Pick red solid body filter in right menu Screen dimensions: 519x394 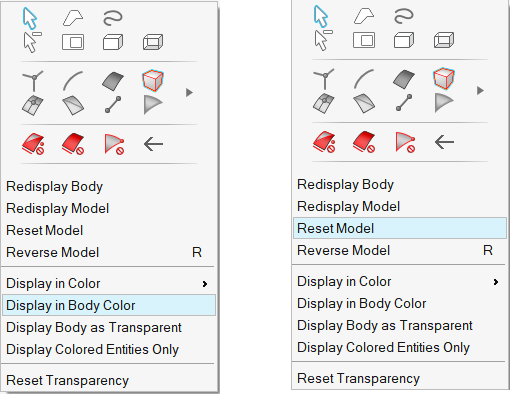444,78
